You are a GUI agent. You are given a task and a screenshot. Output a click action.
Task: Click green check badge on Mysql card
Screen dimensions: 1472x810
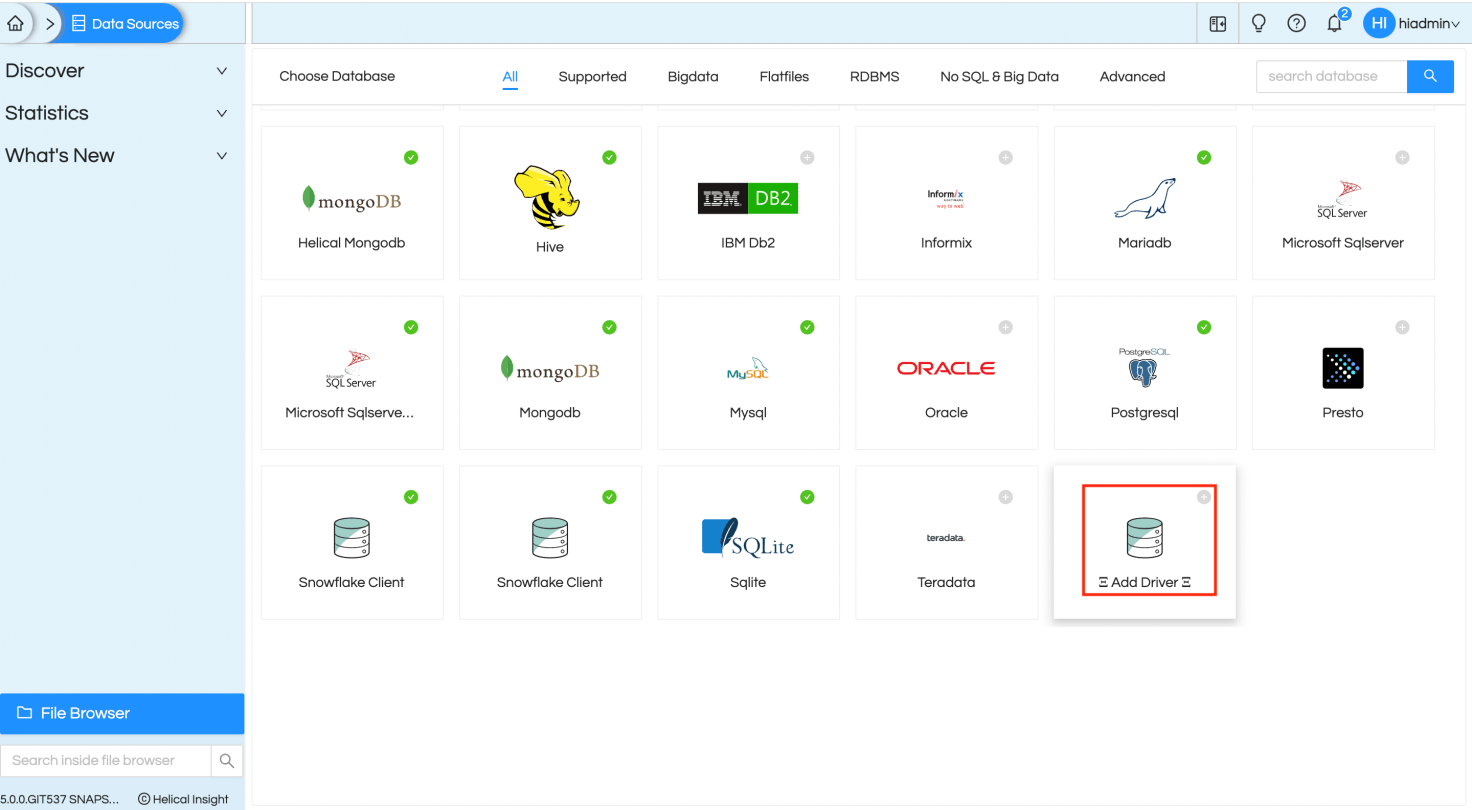pos(807,327)
